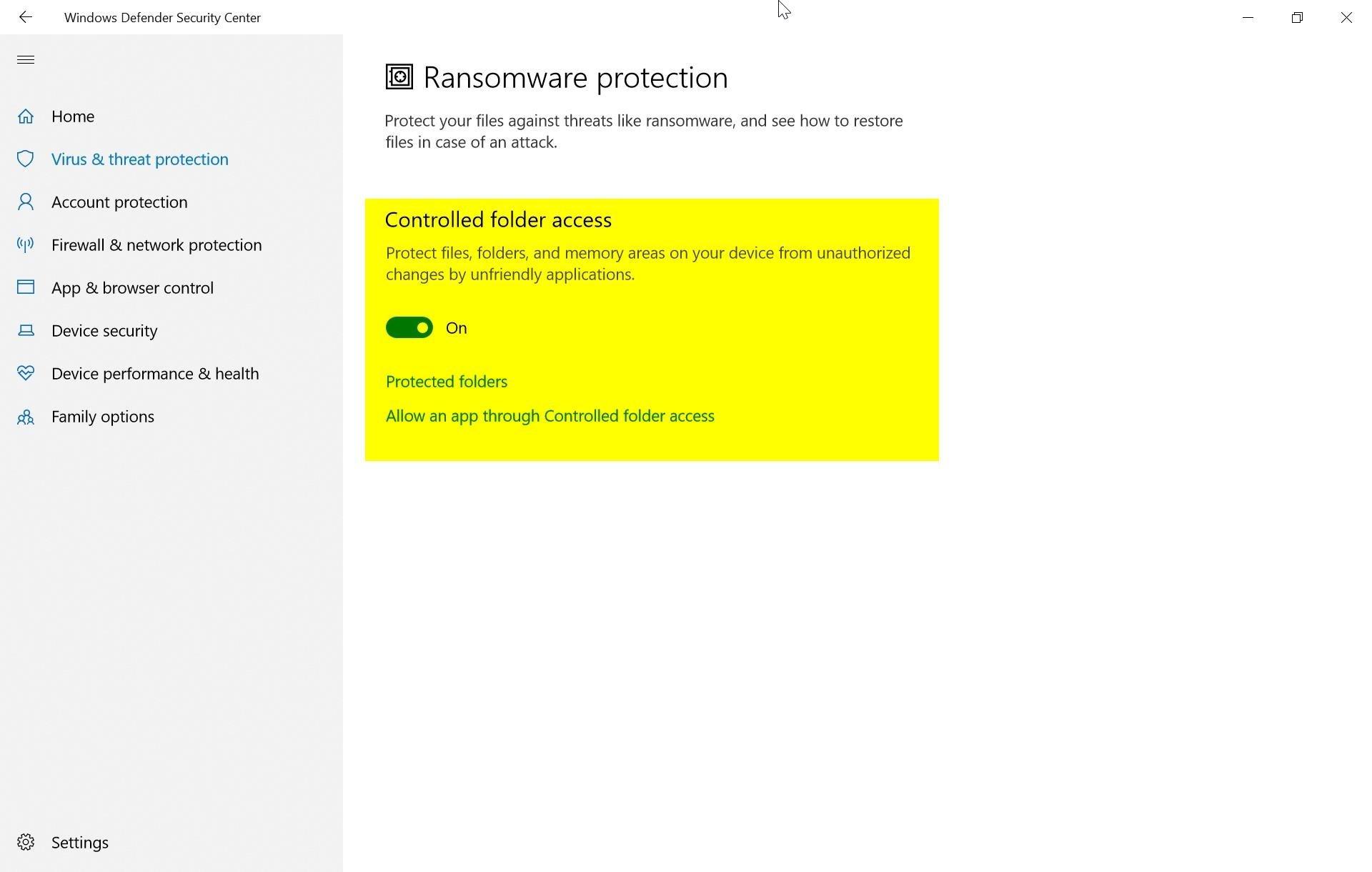Click the Family options people icon
The image size is (1372, 872).
pyautogui.click(x=26, y=416)
